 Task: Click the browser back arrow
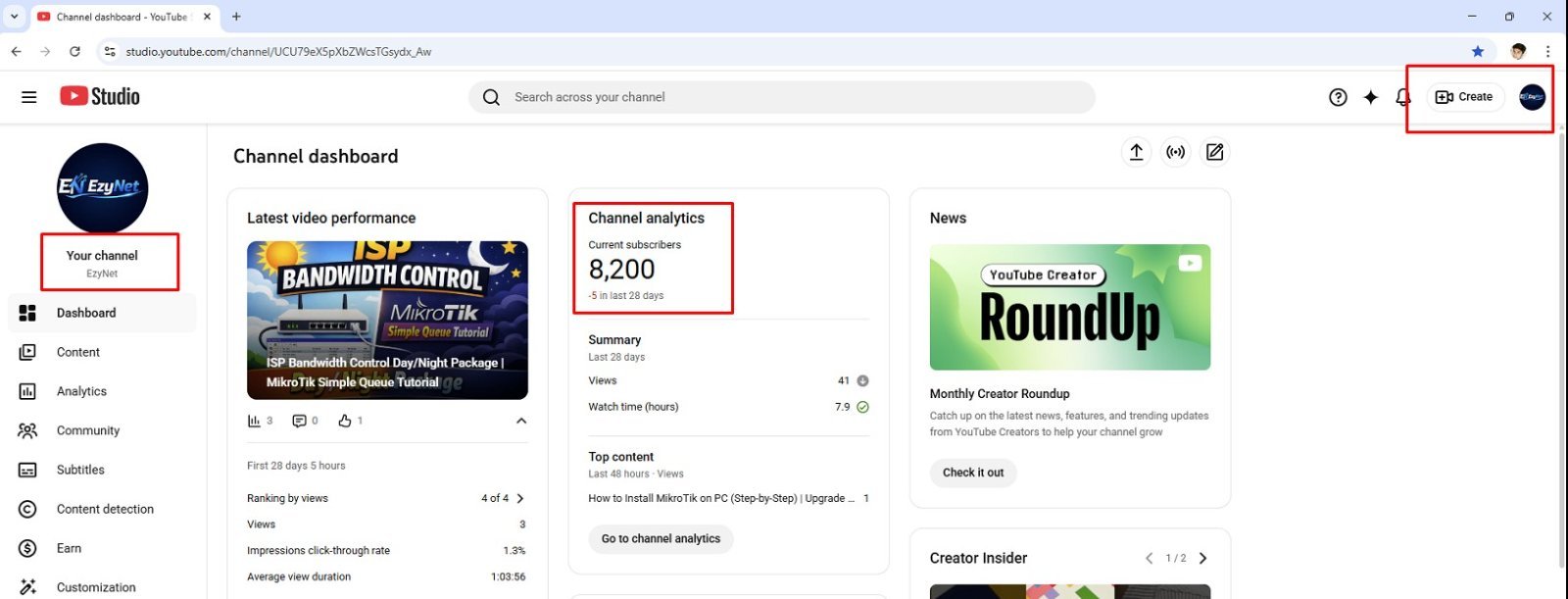[16, 51]
